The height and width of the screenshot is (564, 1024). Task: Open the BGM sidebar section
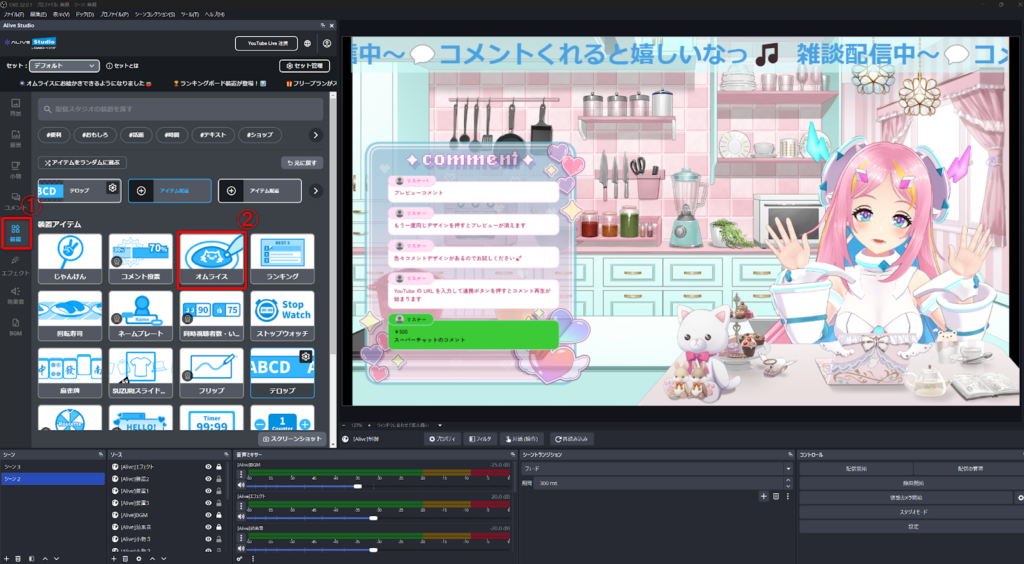pos(15,325)
